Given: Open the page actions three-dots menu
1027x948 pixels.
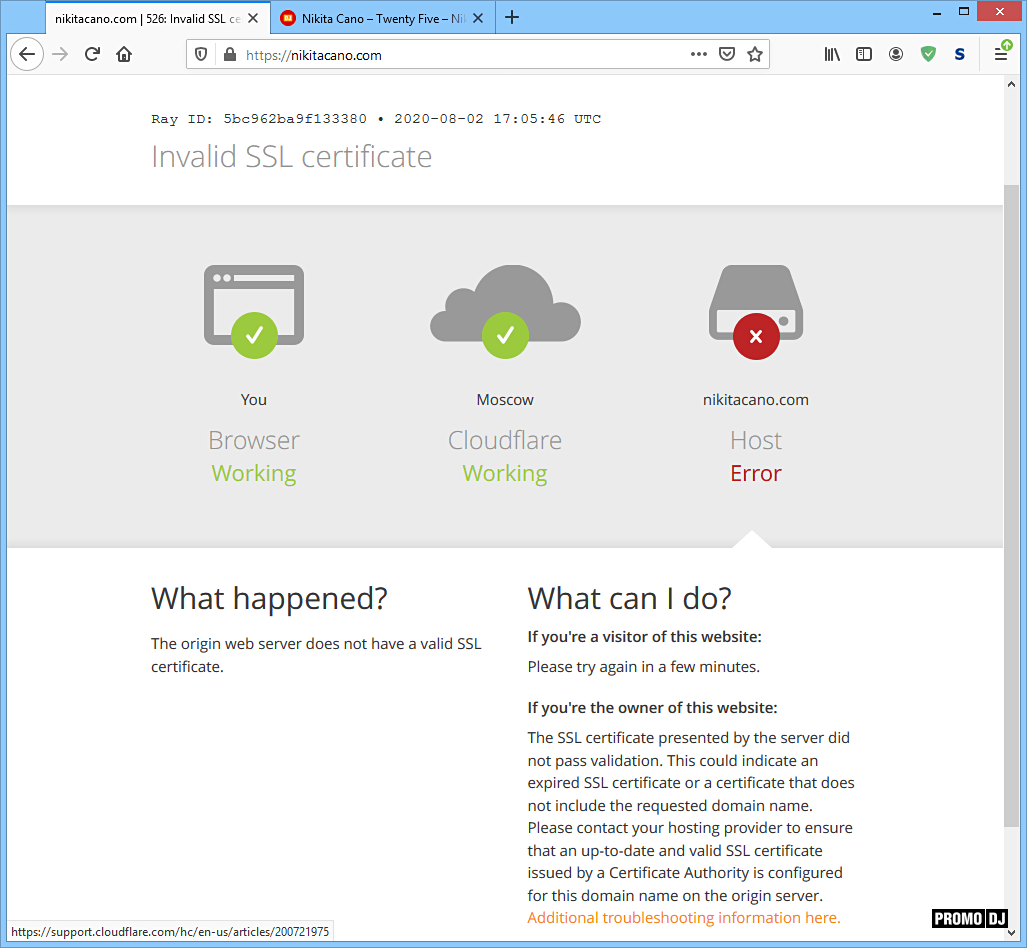Looking at the screenshot, I should (699, 55).
